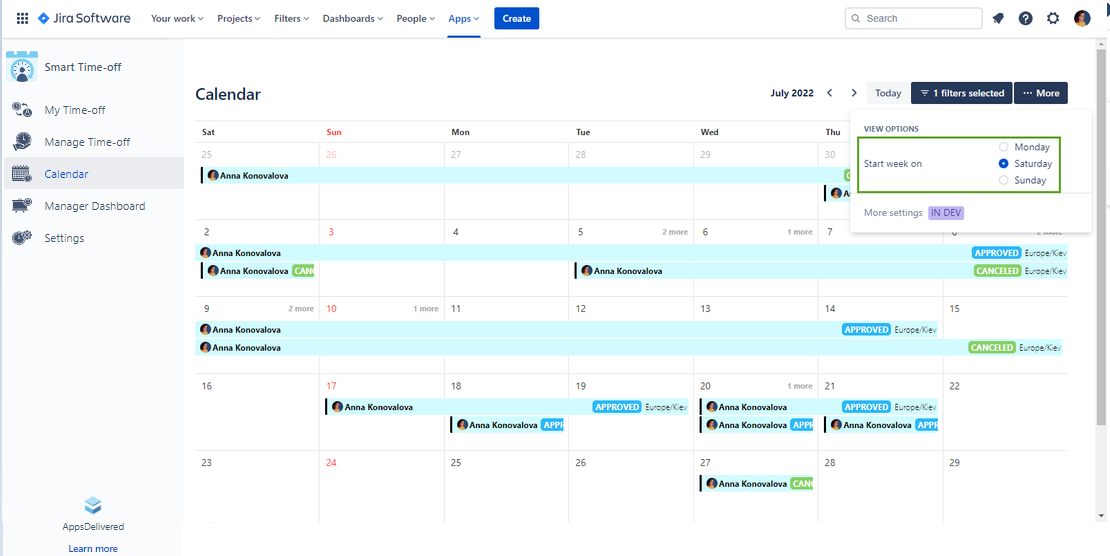Screen dimensions: 1110x556
Task: Click the user profile avatar
Action: (x=1082, y=18)
